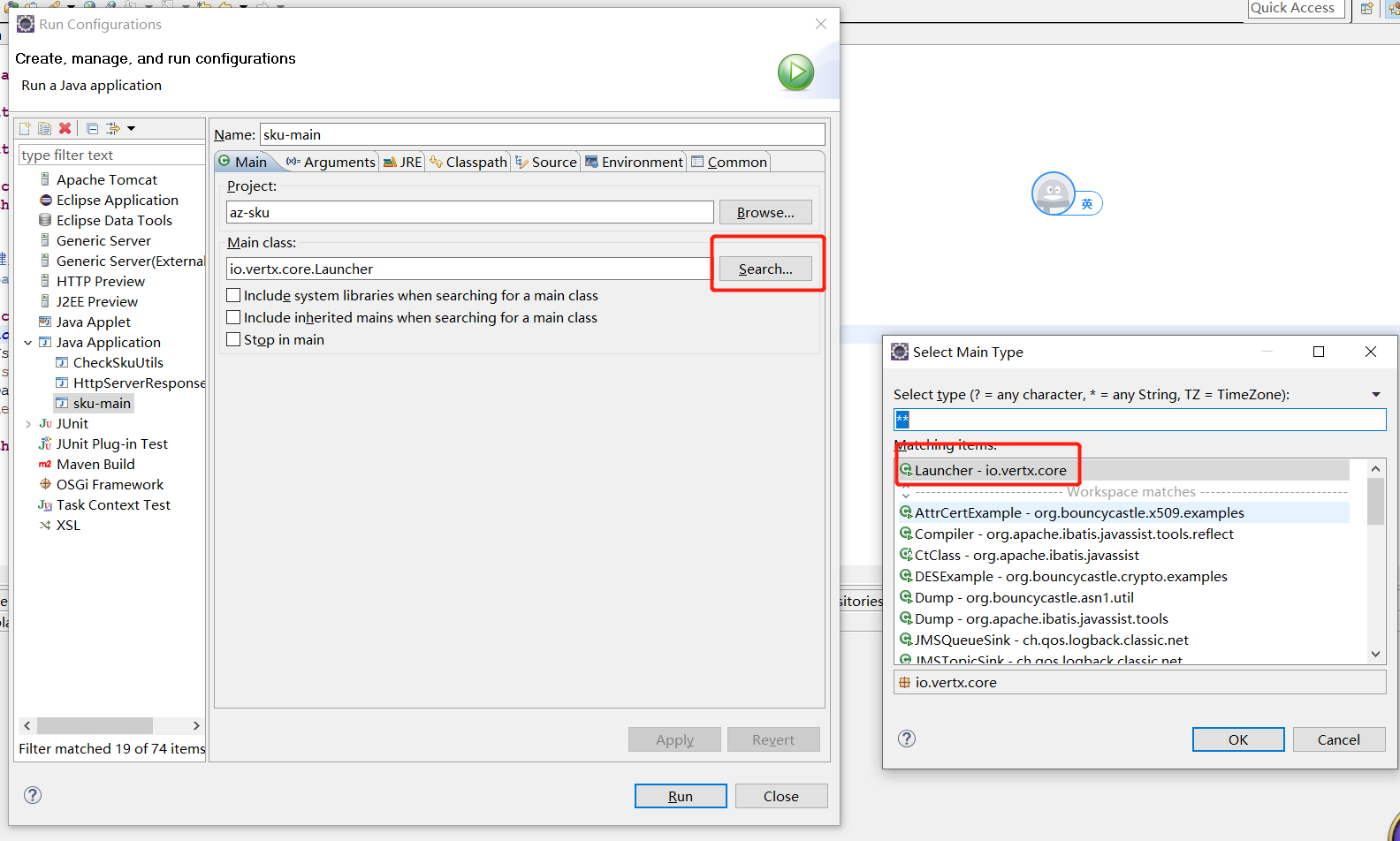
Task: Switch to the Common tab
Action: (x=729, y=162)
